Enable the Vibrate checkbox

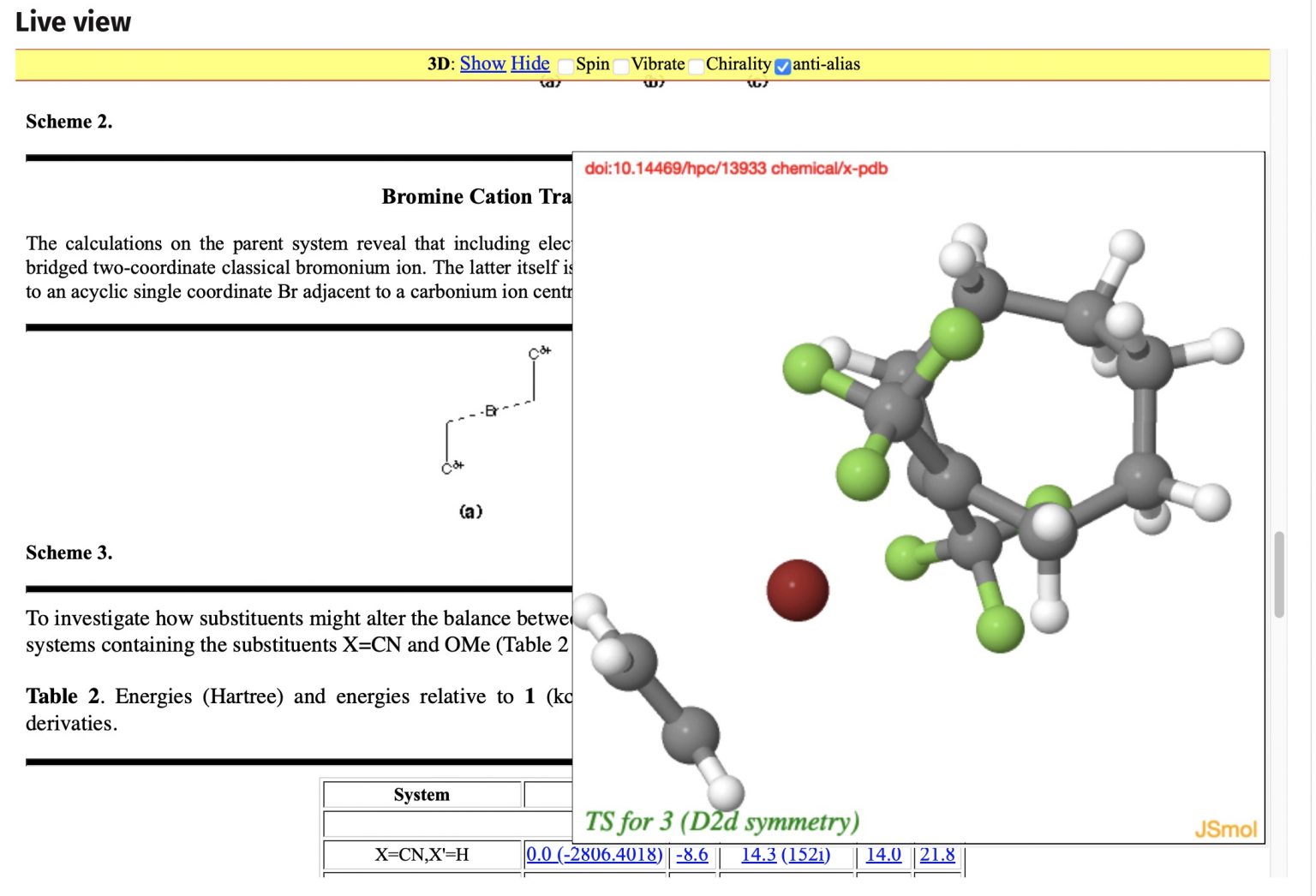tap(621, 66)
